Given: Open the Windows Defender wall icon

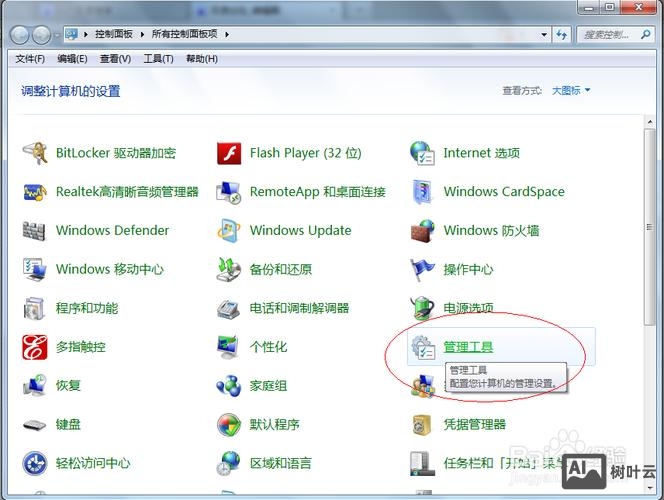Looking at the screenshot, I should [x=34, y=231].
